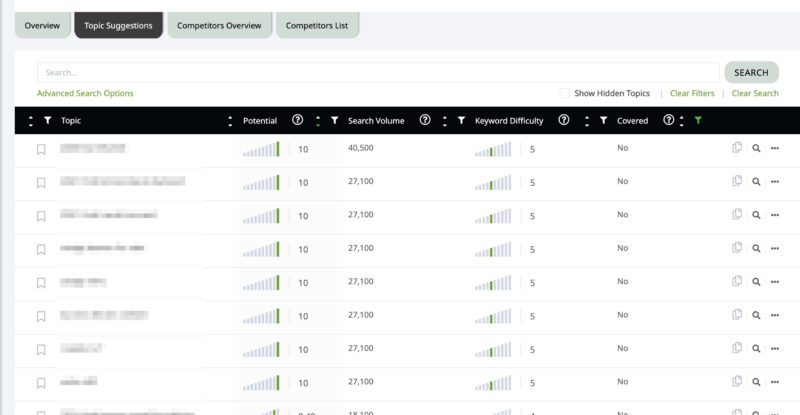800x415 pixels.
Task: Click the help icon beside Potential
Action: pyautogui.click(x=297, y=120)
